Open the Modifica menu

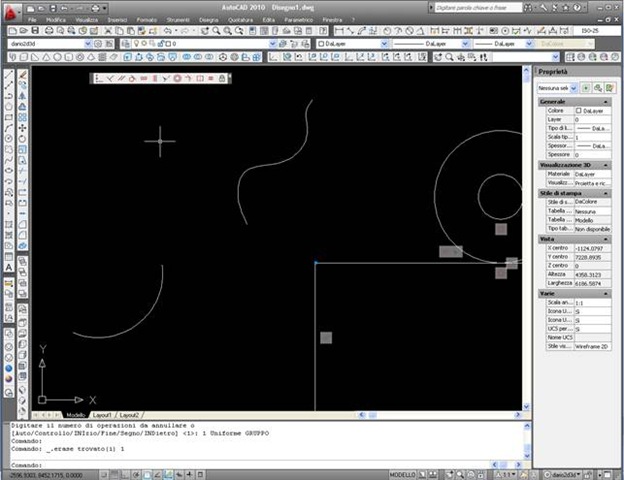pyautogui.click(x=56, y=20)
